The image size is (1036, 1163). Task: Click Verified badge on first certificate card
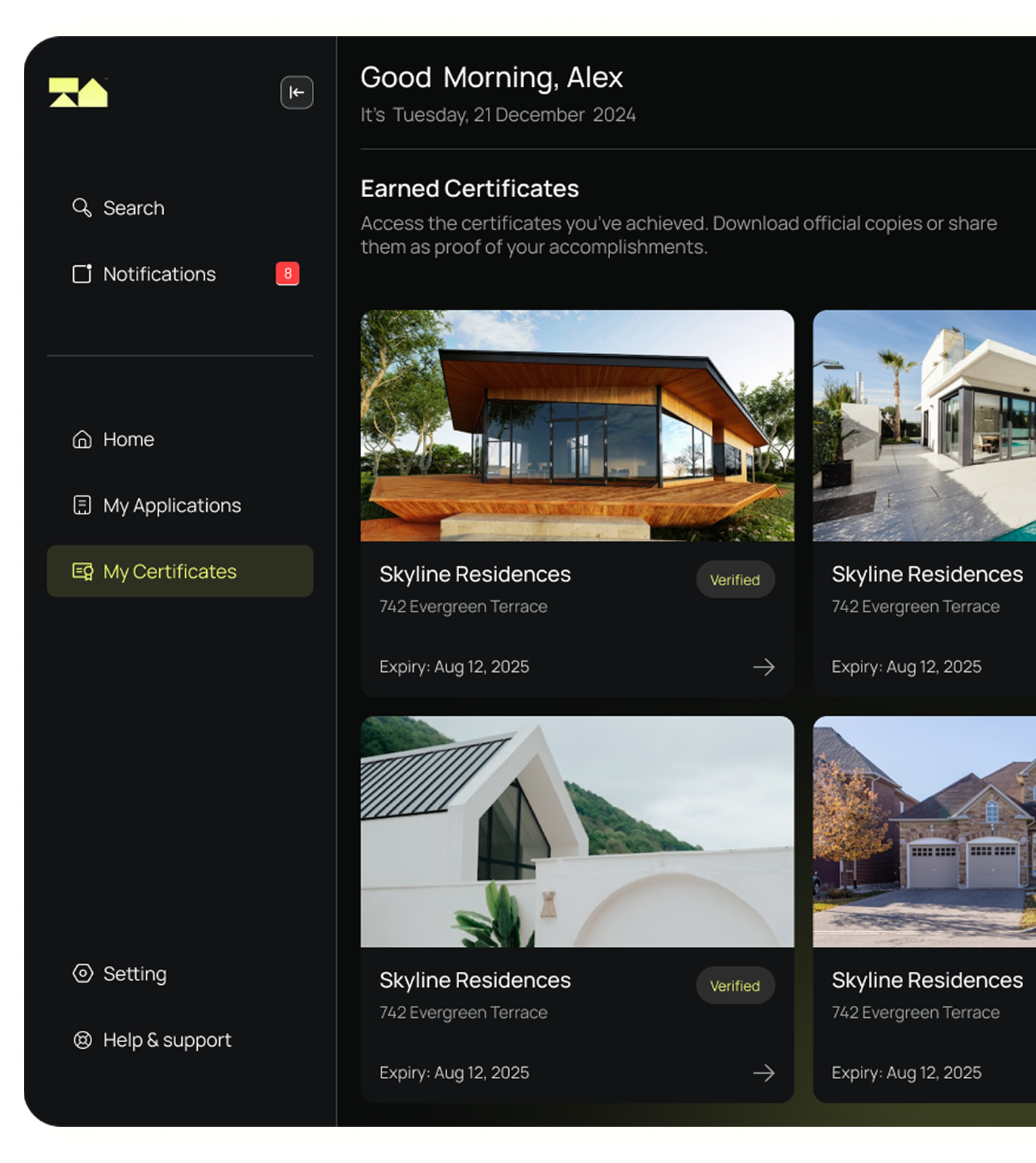[x=735, y=580]
